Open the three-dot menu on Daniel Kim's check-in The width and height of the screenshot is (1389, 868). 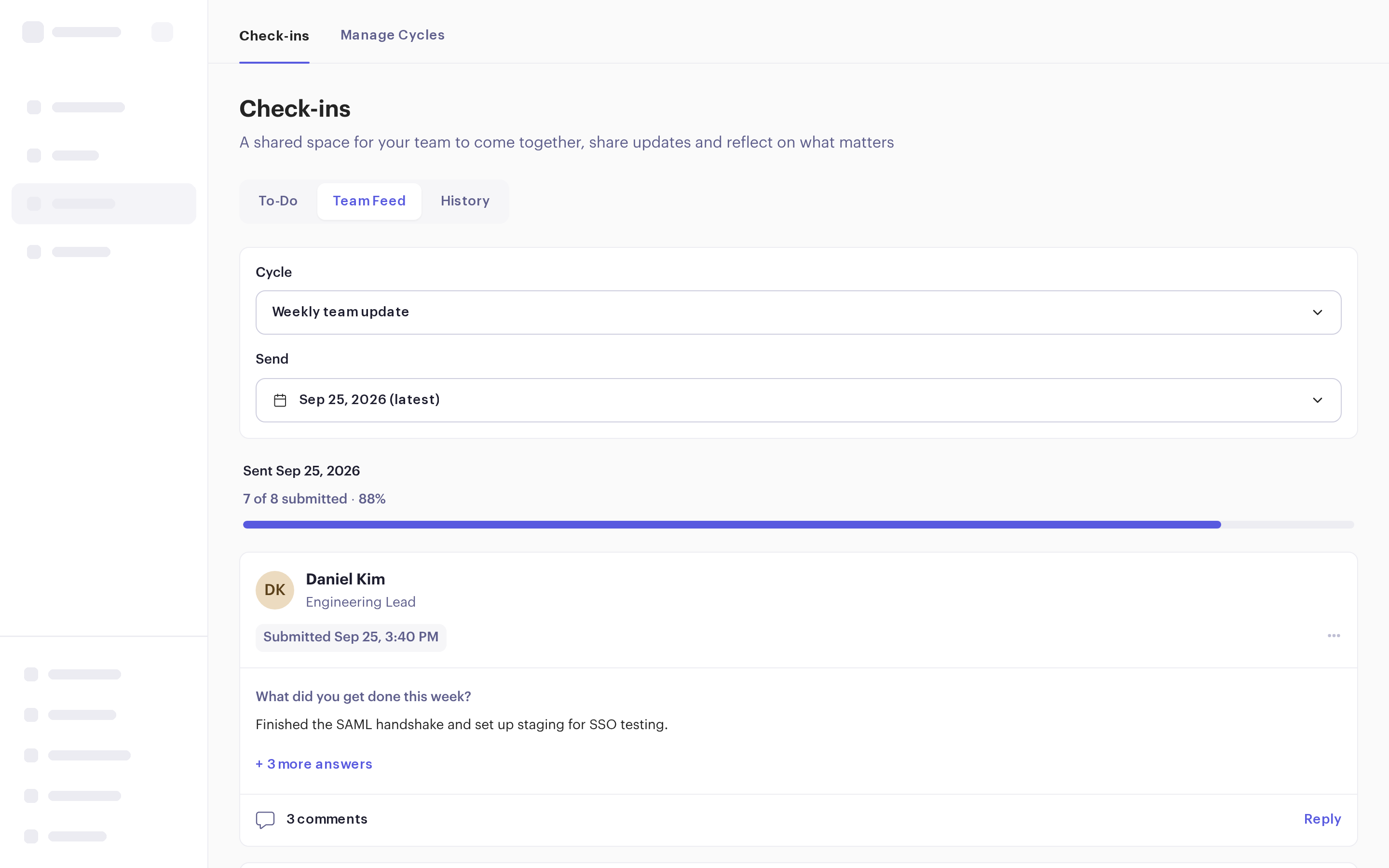(x=1334, y=636)
